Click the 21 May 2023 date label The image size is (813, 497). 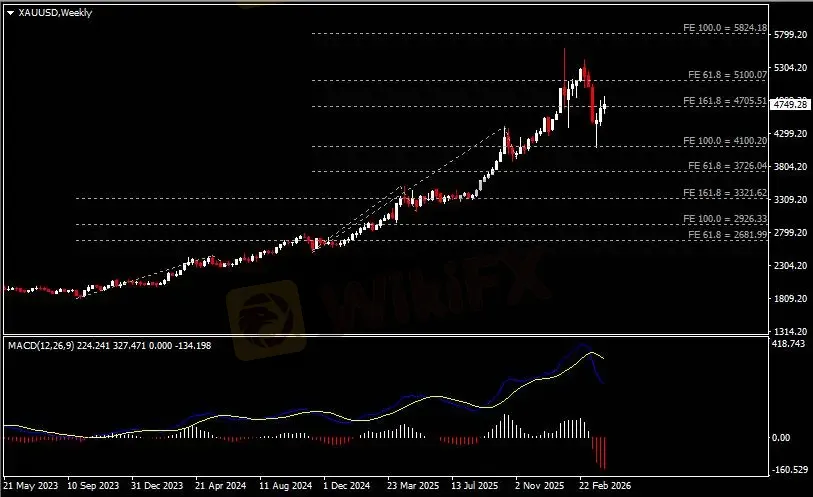31,486
